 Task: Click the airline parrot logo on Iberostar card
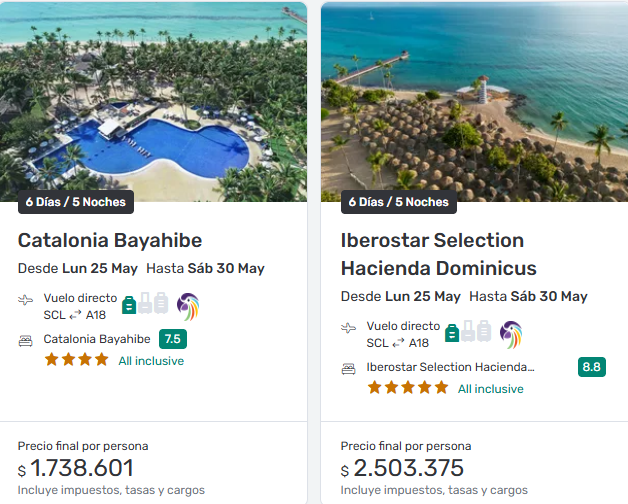tap(511, 334)
